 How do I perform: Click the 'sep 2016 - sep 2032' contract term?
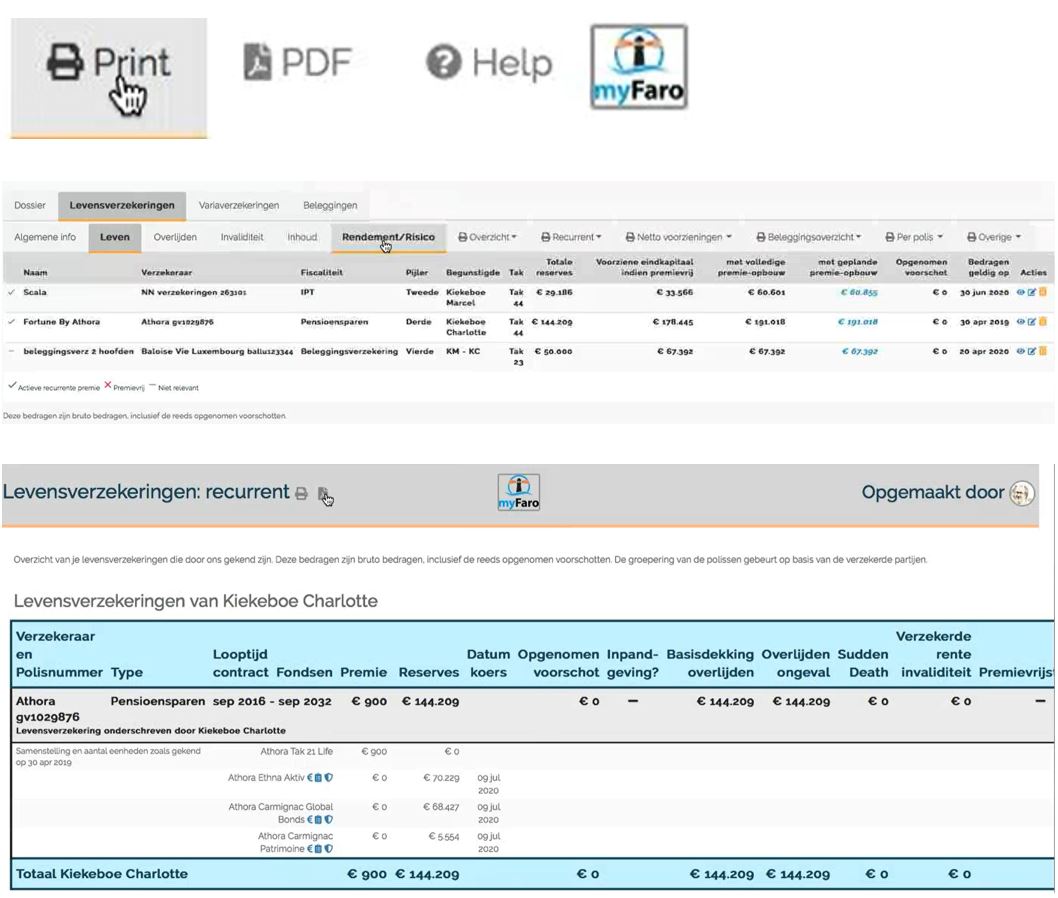(272, 701)
